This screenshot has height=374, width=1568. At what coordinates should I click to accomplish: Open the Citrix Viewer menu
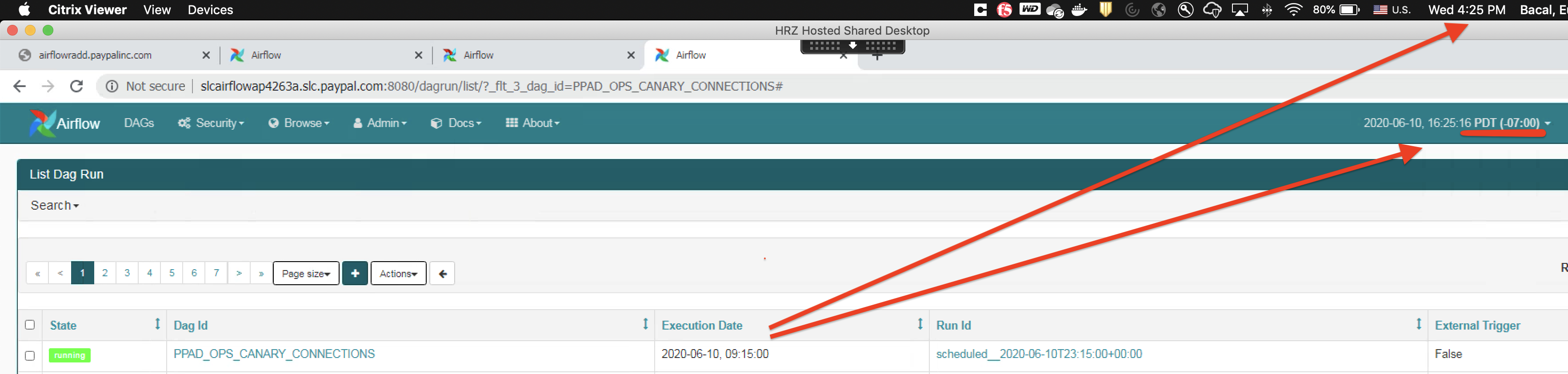point(87,10)
